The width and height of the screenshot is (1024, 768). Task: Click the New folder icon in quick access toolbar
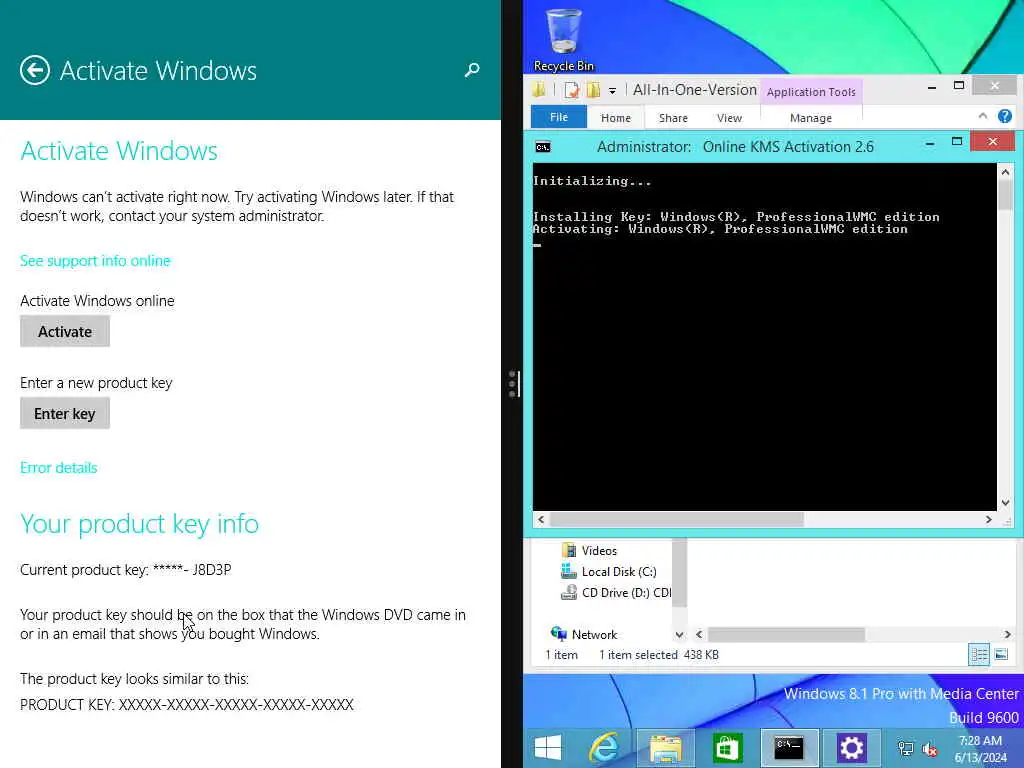tap(593, 90)
